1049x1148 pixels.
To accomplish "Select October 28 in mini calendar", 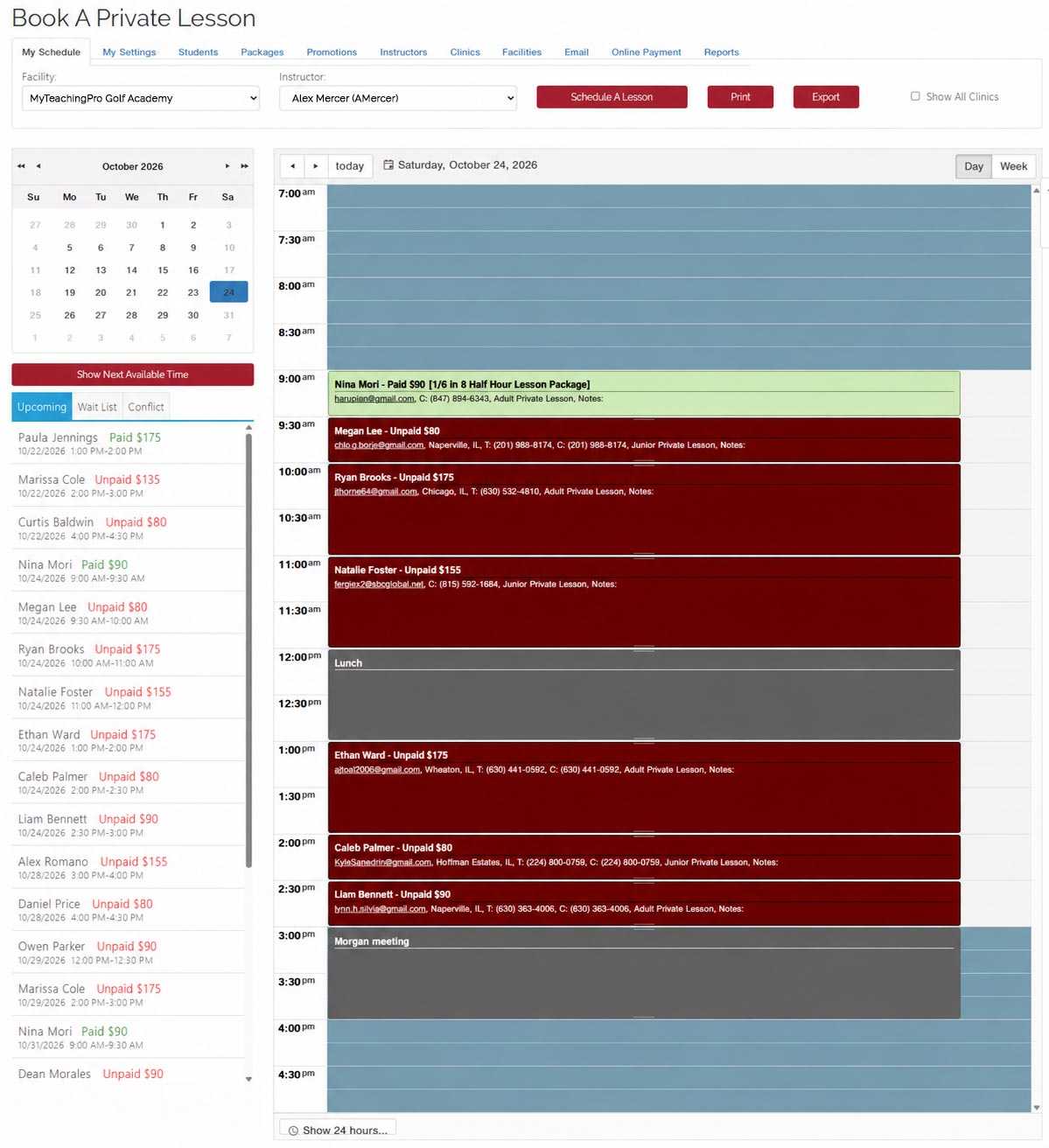I will pos(131,315).
